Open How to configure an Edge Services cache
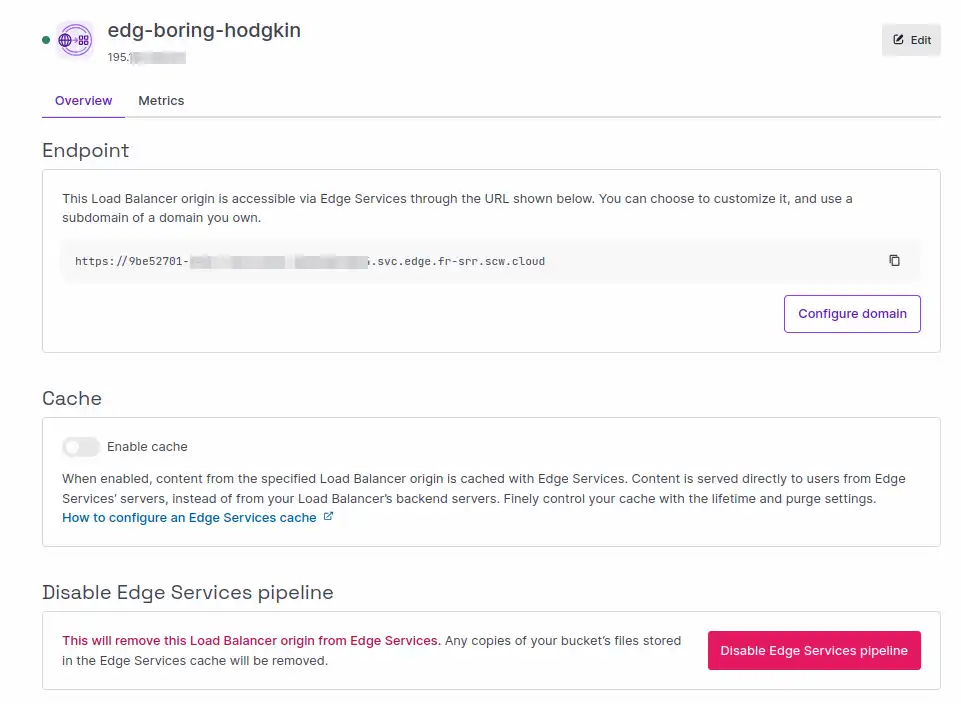The height and width of the screenshot is (704, 961). (189, 518)
